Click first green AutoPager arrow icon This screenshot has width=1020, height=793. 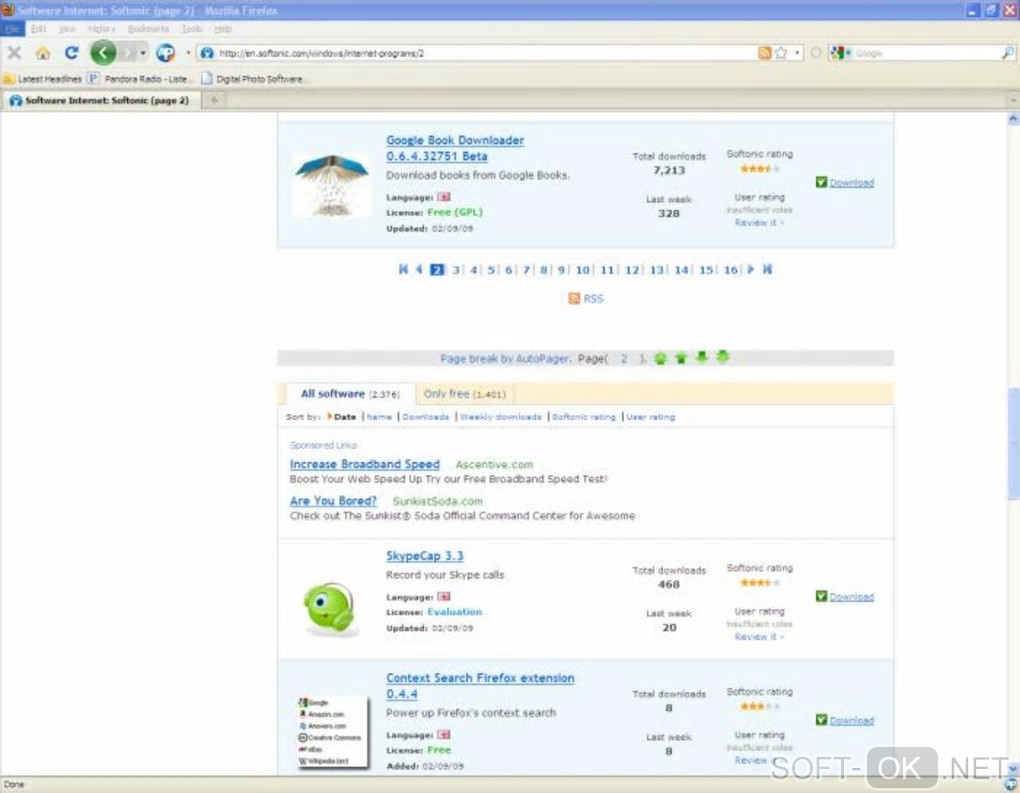click(x=660, y=358)
